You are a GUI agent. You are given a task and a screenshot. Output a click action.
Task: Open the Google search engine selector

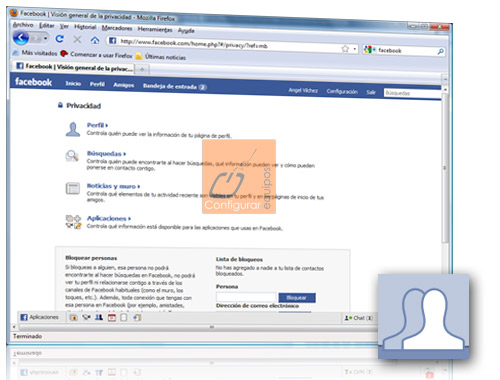click(369, 50)
